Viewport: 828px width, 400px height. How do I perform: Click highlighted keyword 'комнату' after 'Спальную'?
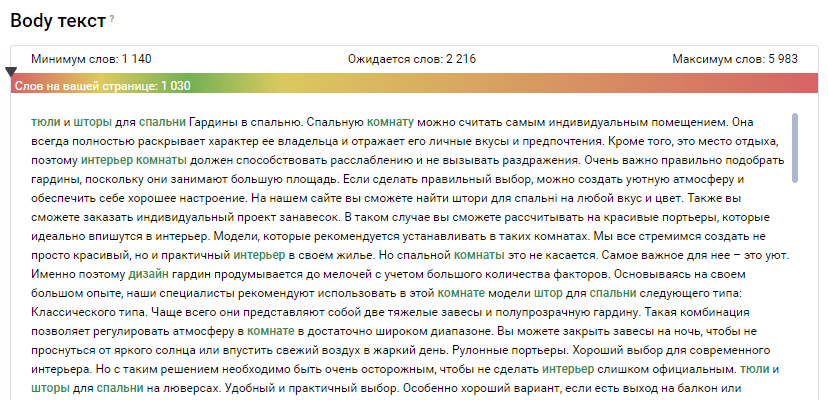tap(390, 122)
